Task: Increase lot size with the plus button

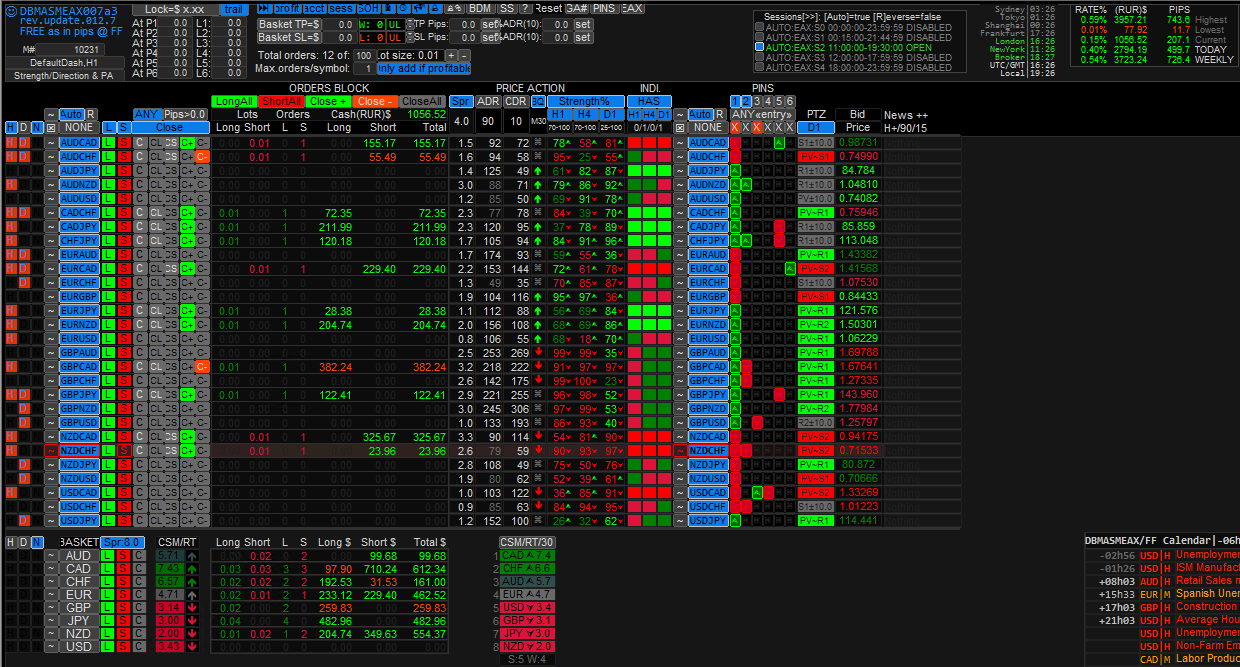Action: pos(451,55)
